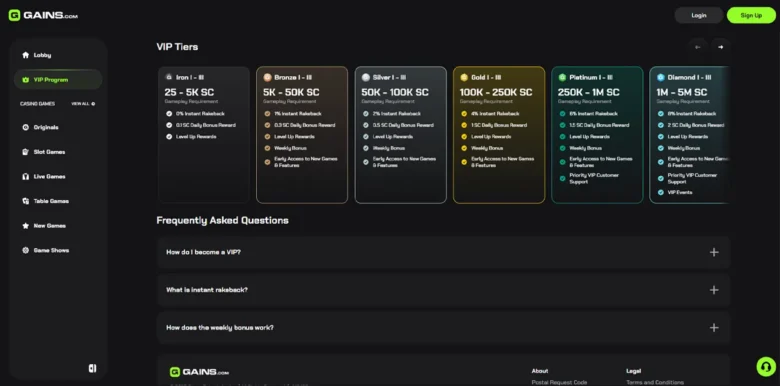
Task: Click the New Games star icon
Action: pos(25,225)
